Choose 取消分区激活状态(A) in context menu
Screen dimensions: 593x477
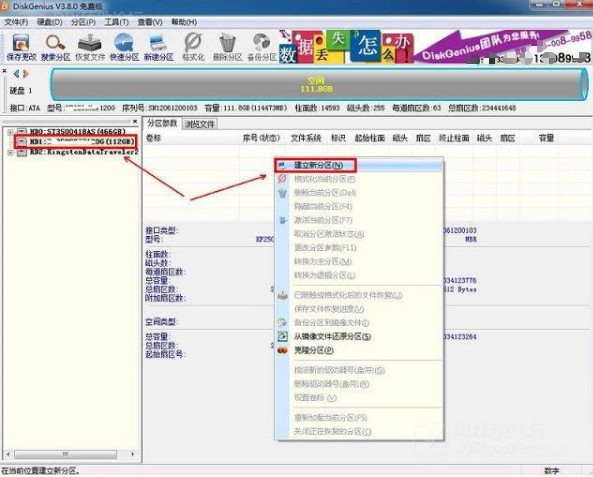tap(359, 234)
